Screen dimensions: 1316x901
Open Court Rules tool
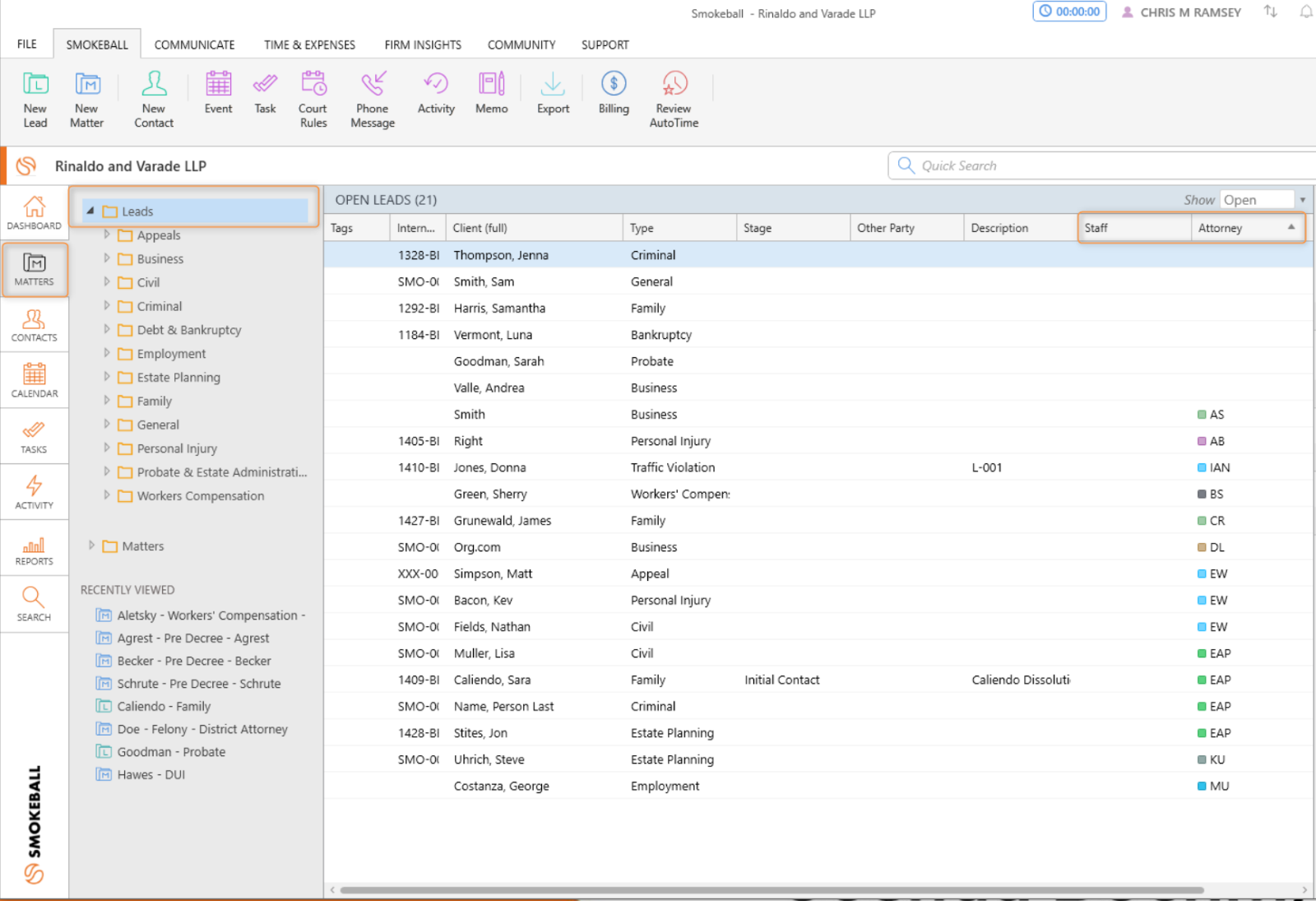tap(313, 100)
